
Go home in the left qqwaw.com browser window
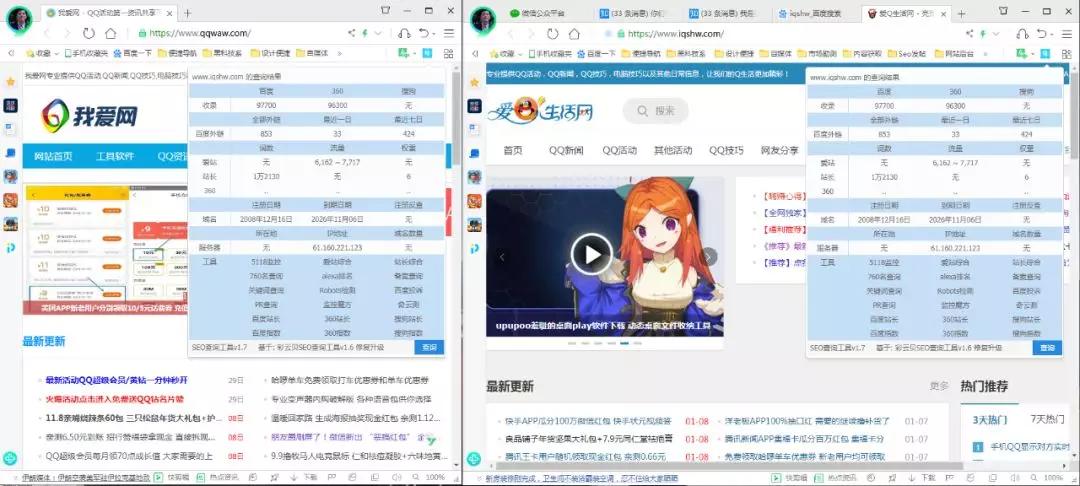[110, 33]
